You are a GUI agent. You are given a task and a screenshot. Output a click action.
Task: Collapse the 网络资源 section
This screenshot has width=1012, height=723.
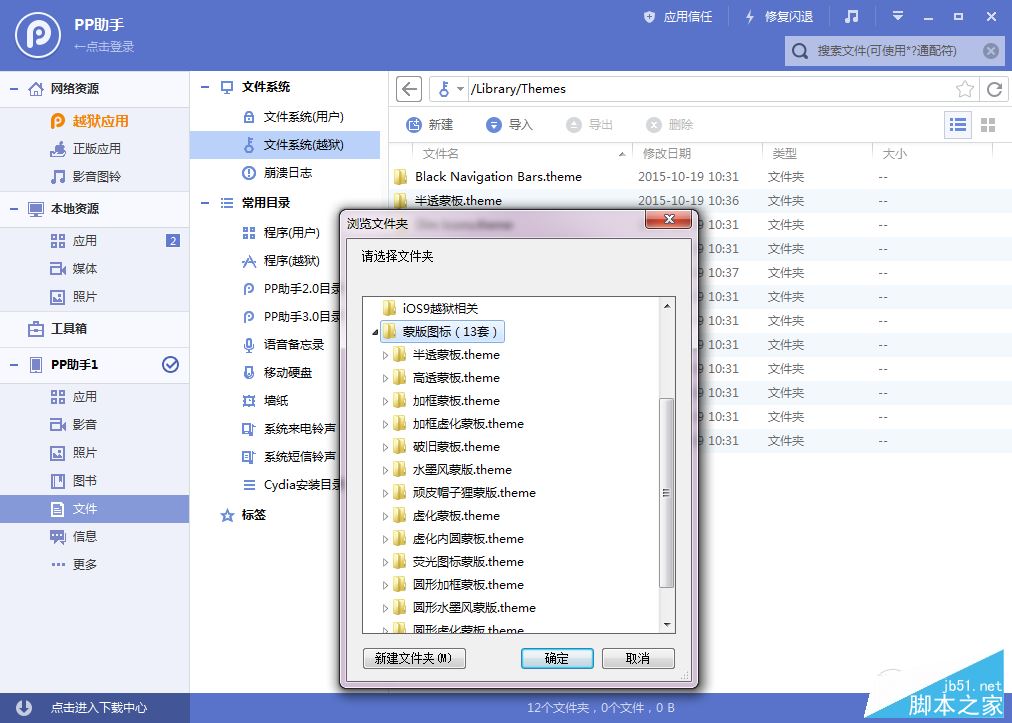pyautogui.click(x=14, y=89)
